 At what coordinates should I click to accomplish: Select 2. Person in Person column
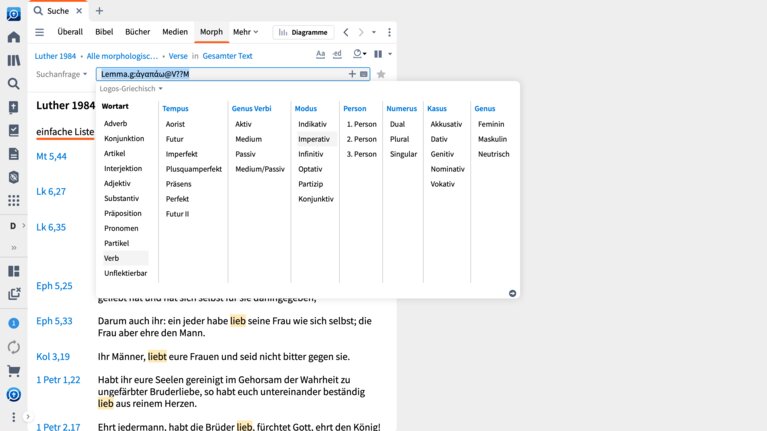(x=361, y=139)
